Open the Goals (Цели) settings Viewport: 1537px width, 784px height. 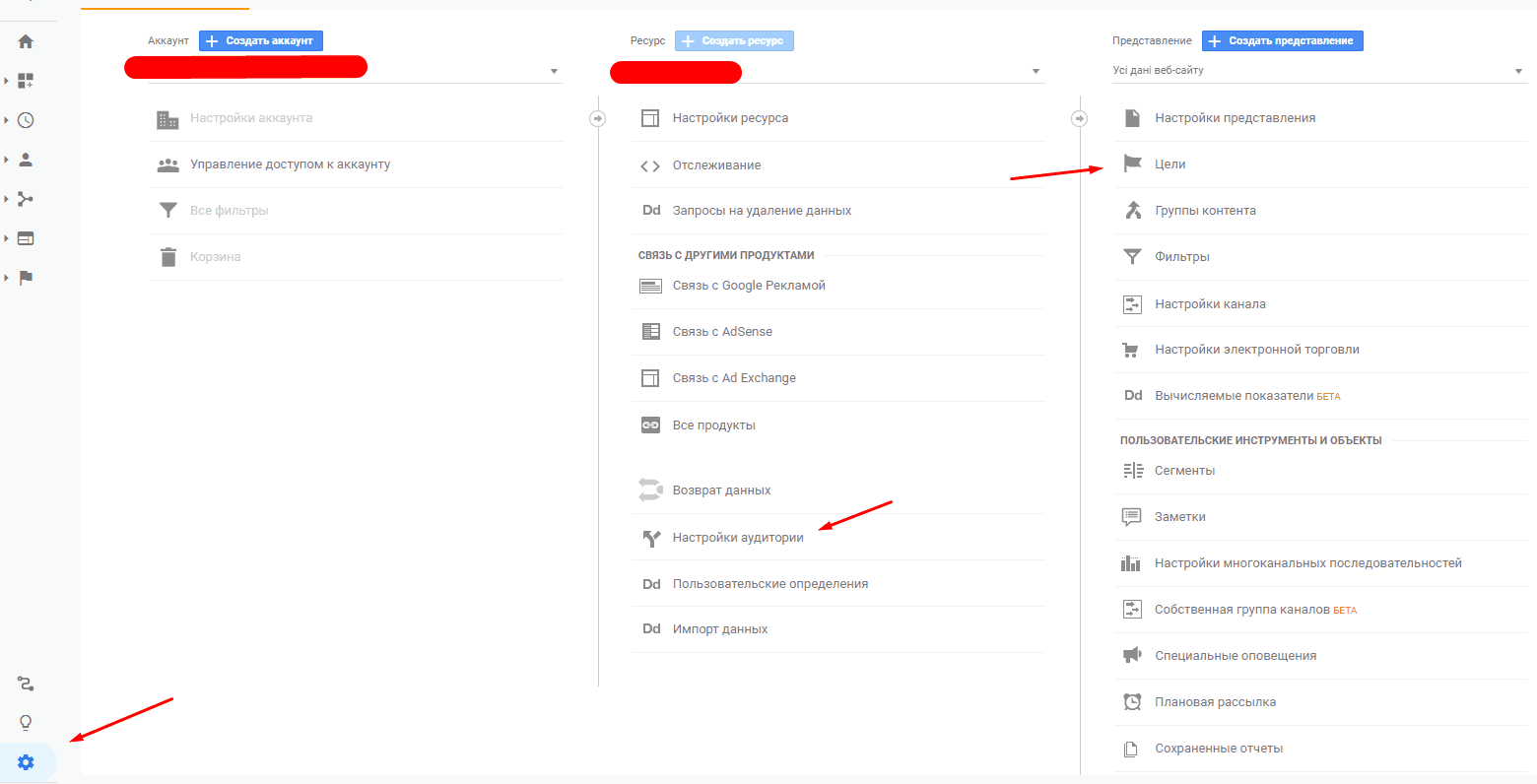click(1169, 163)
